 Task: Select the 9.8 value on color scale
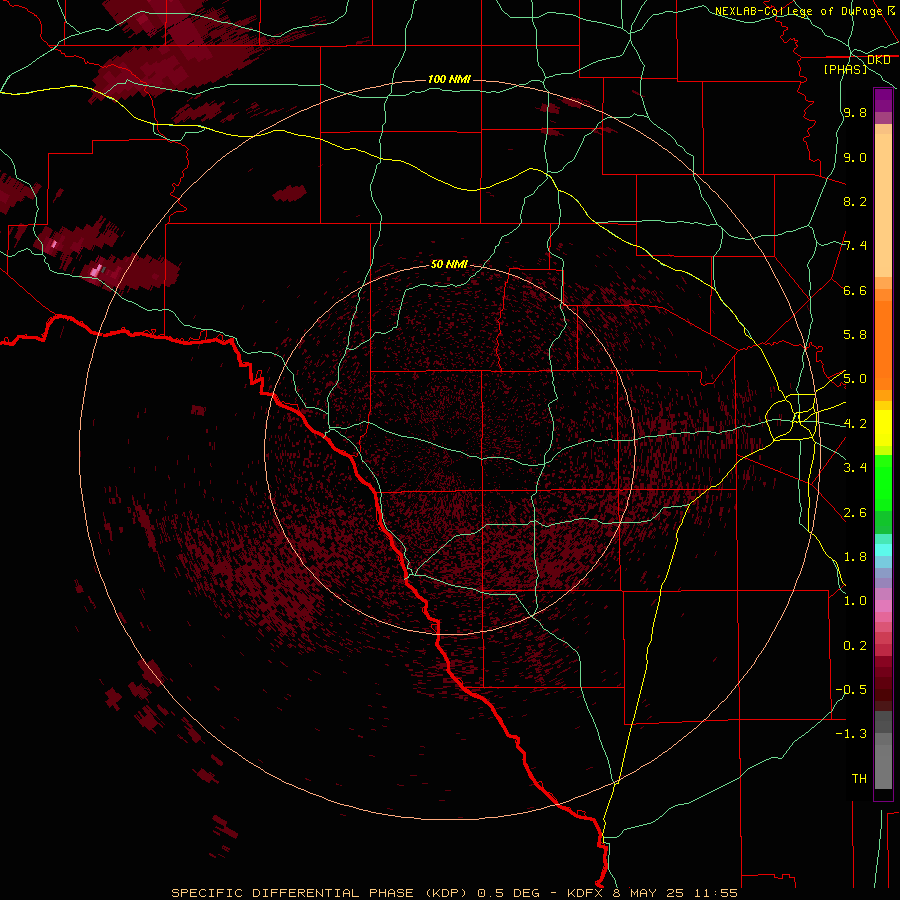point(855,112)
